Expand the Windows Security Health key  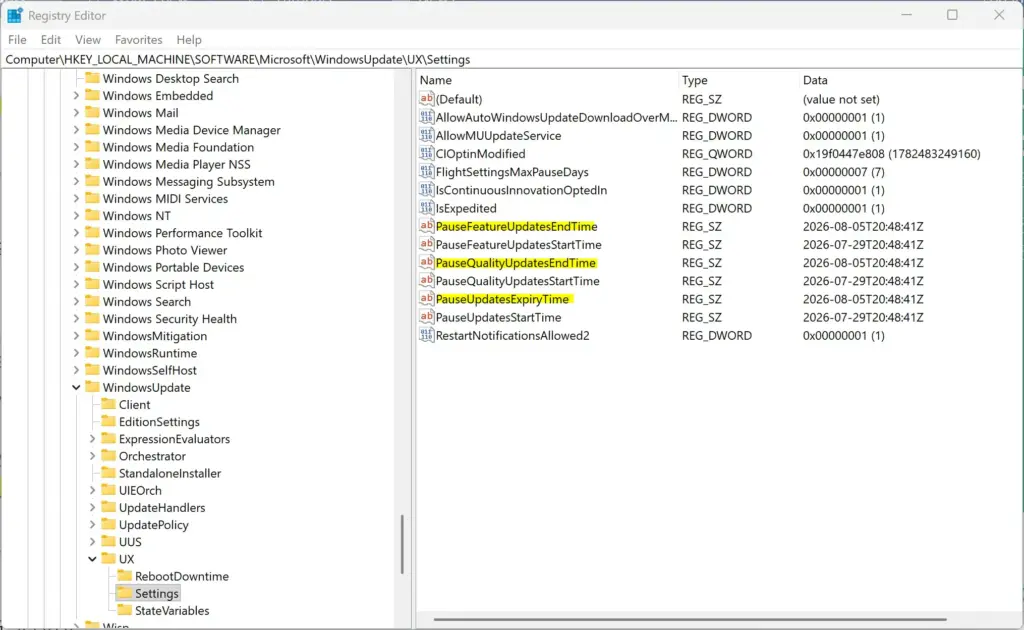click(76, 319)
